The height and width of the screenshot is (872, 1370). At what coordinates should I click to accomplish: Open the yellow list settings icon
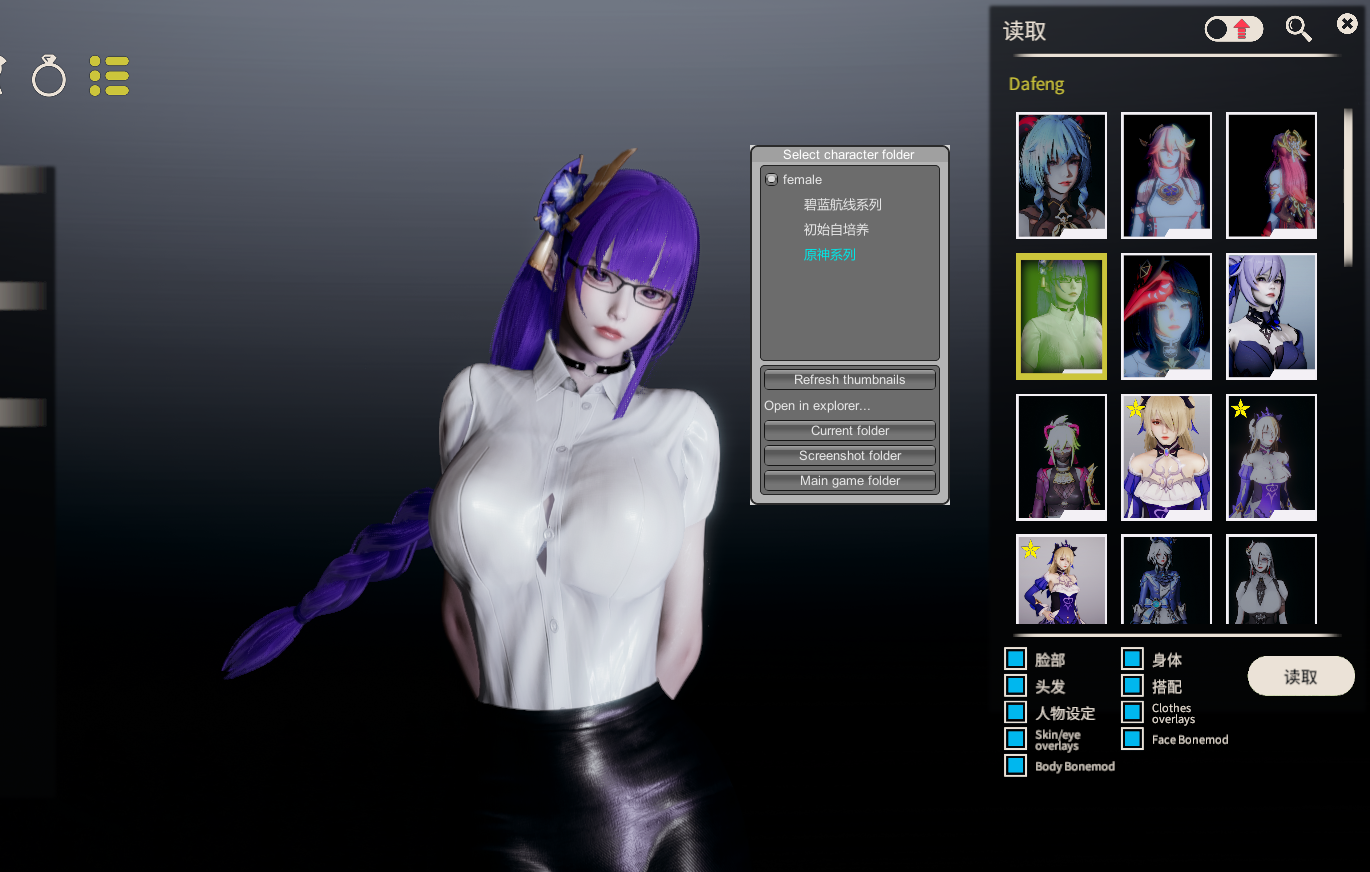coord(109,76)
